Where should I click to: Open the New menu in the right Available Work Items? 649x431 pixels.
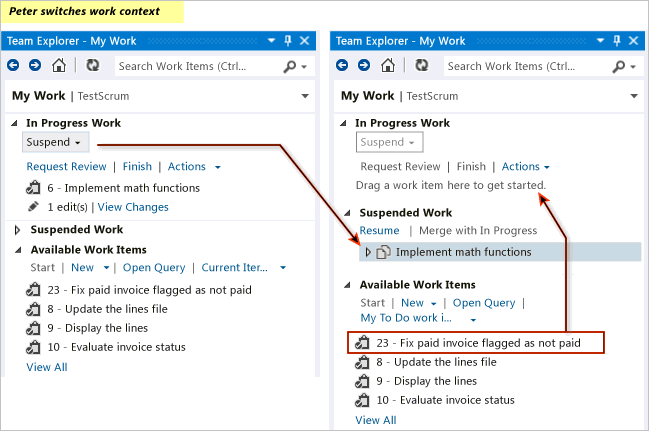pos(418,303)
